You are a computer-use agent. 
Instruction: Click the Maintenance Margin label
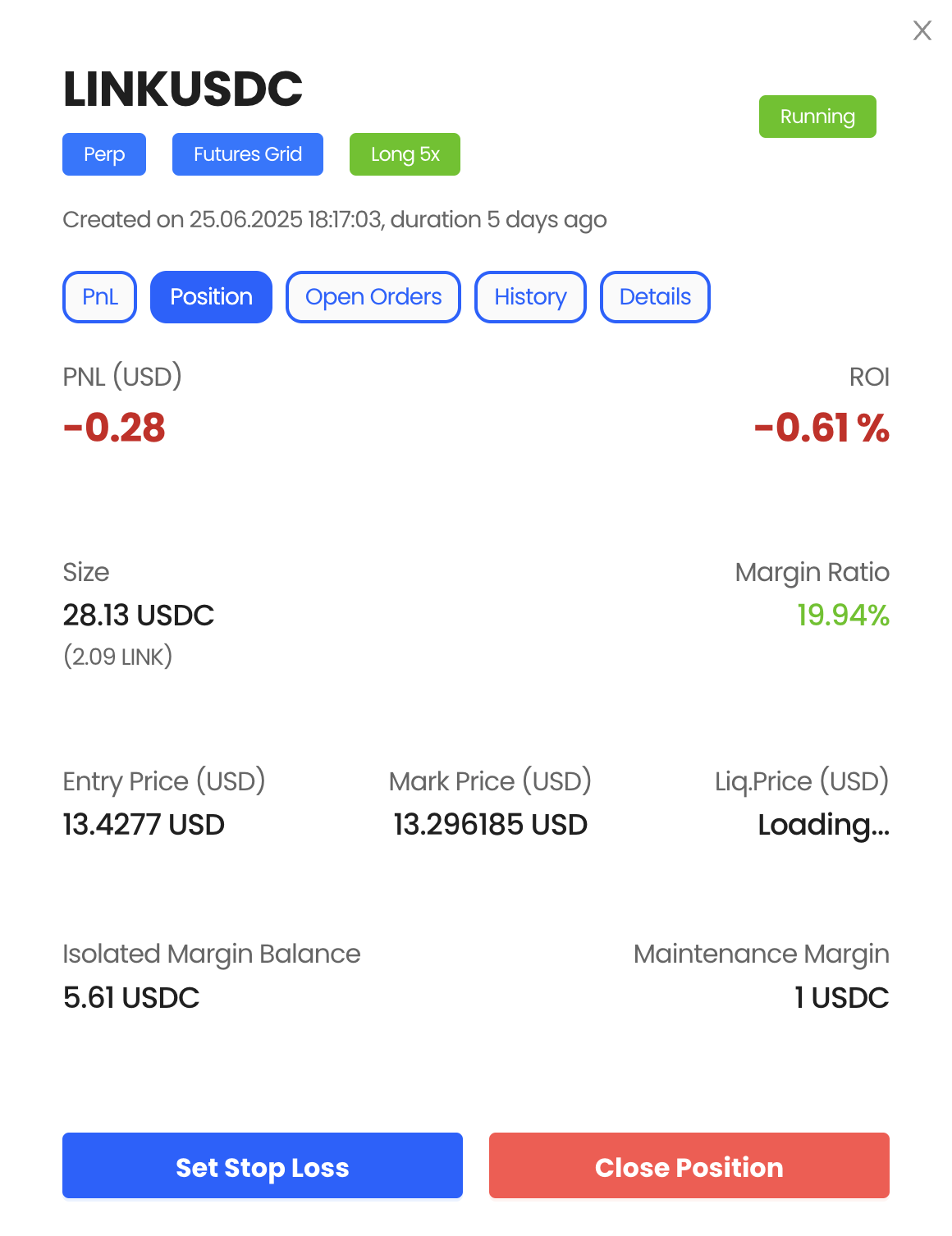click(761, 954)
